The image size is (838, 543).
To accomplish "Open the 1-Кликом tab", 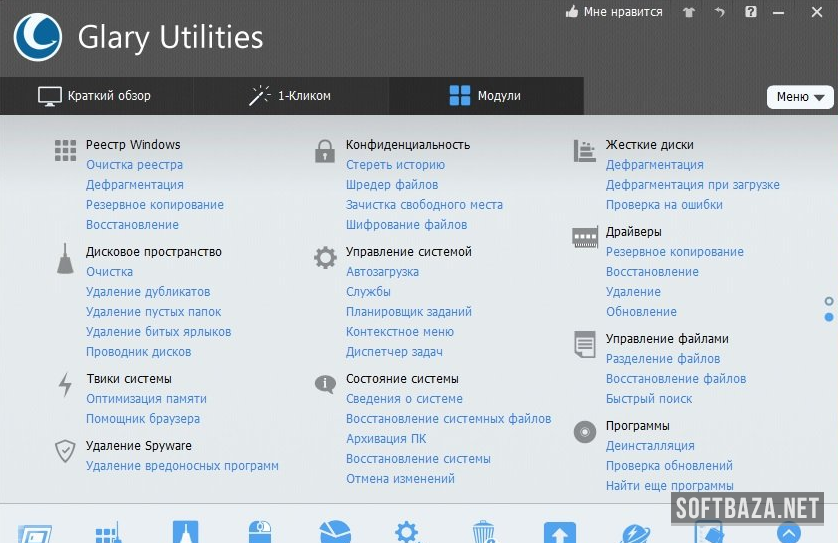I will pyautogui.click(x=290, y=96).
